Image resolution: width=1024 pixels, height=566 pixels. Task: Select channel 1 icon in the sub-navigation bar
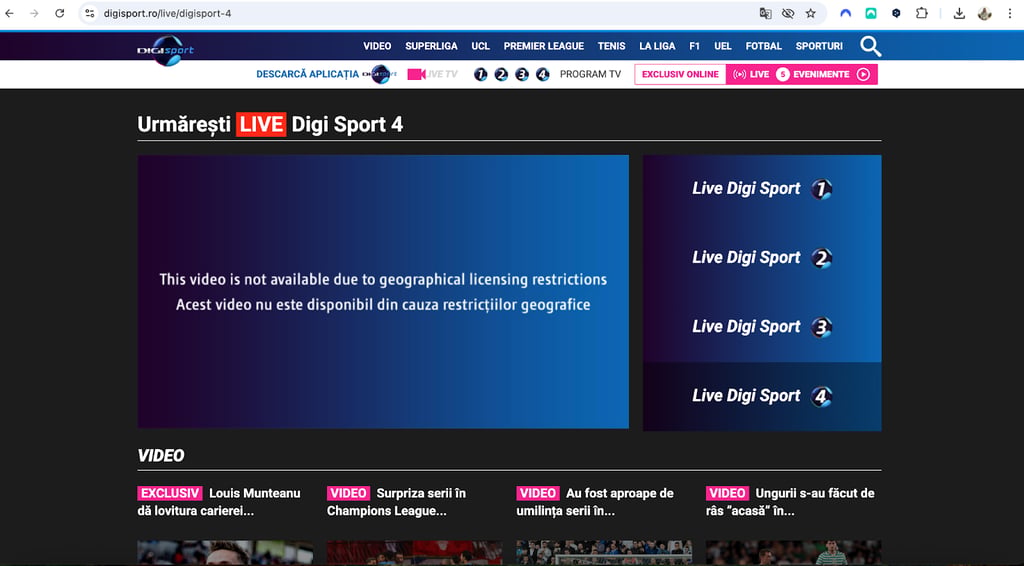click(481, 74)
